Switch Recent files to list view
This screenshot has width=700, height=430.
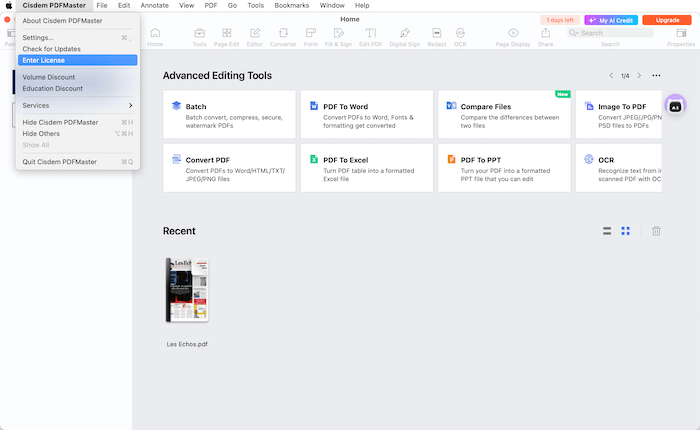click(x=607, y=231)
